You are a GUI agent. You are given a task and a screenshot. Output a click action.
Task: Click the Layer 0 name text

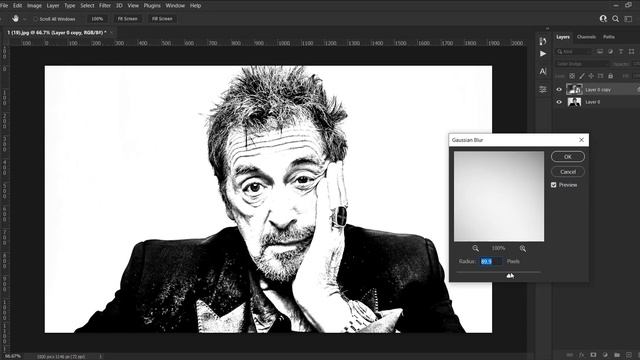593,102
